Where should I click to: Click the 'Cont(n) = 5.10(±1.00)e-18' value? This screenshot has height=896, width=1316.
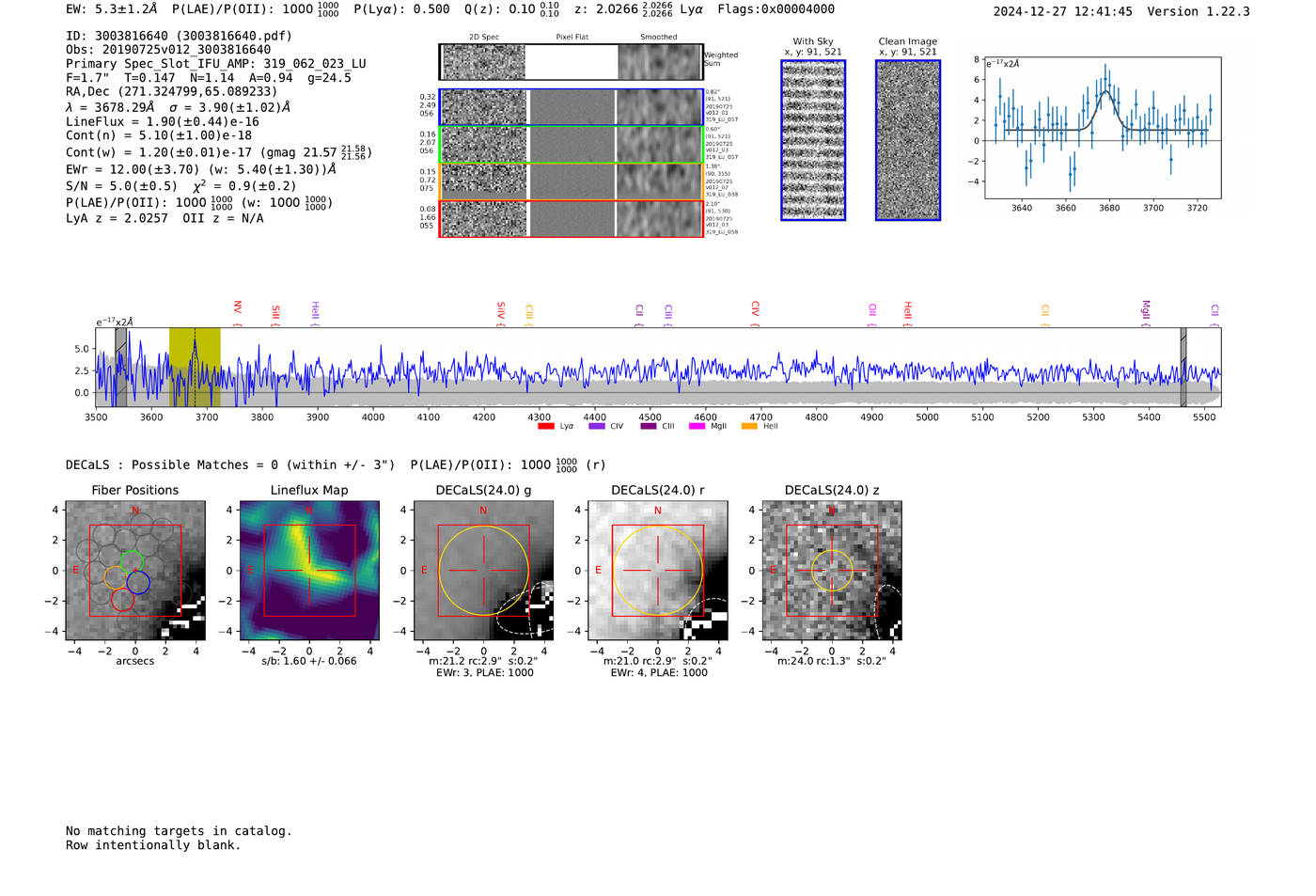[159, 135]
